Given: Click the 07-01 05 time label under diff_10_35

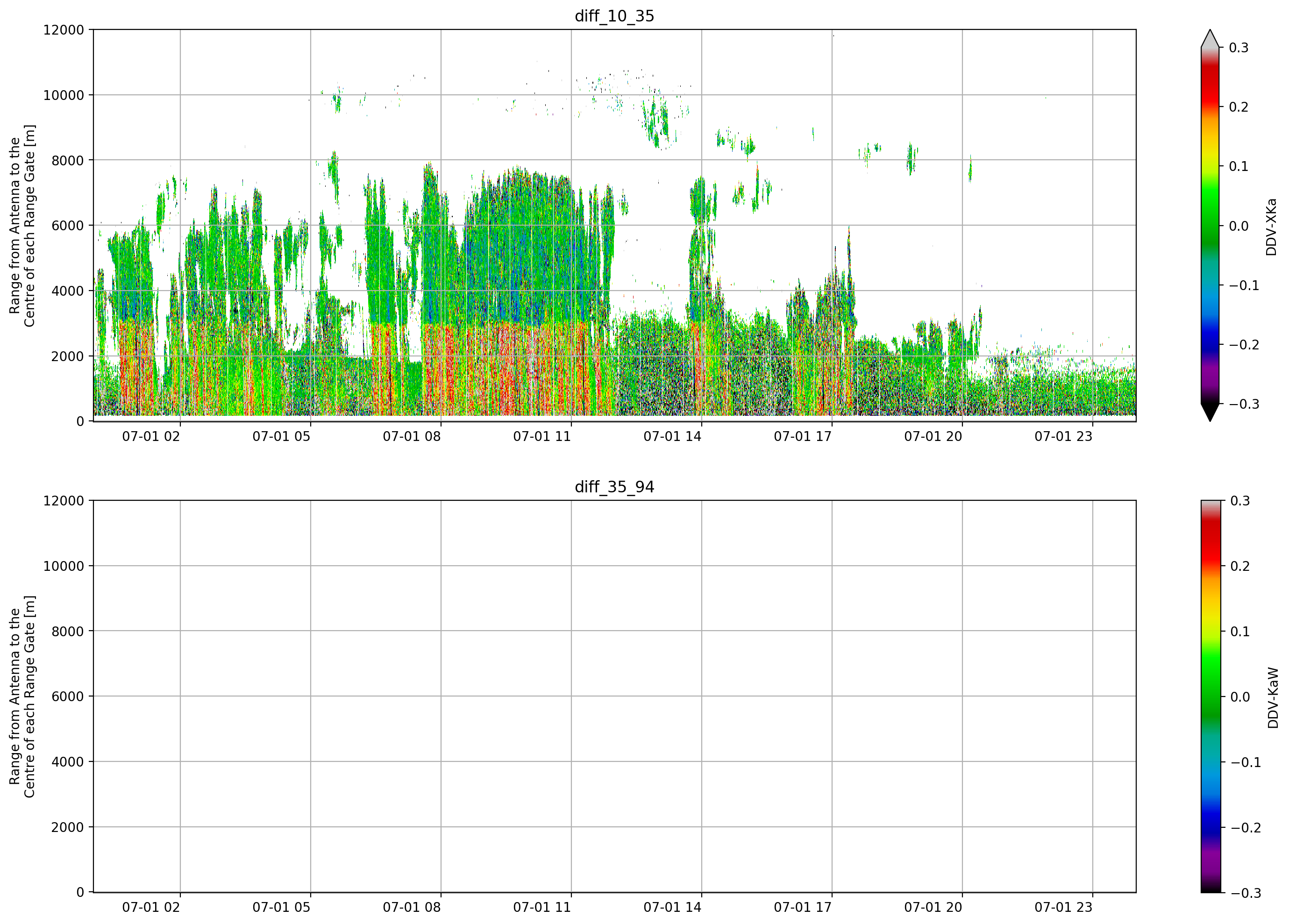Looking at the screenshot, I should coord(281,436).
